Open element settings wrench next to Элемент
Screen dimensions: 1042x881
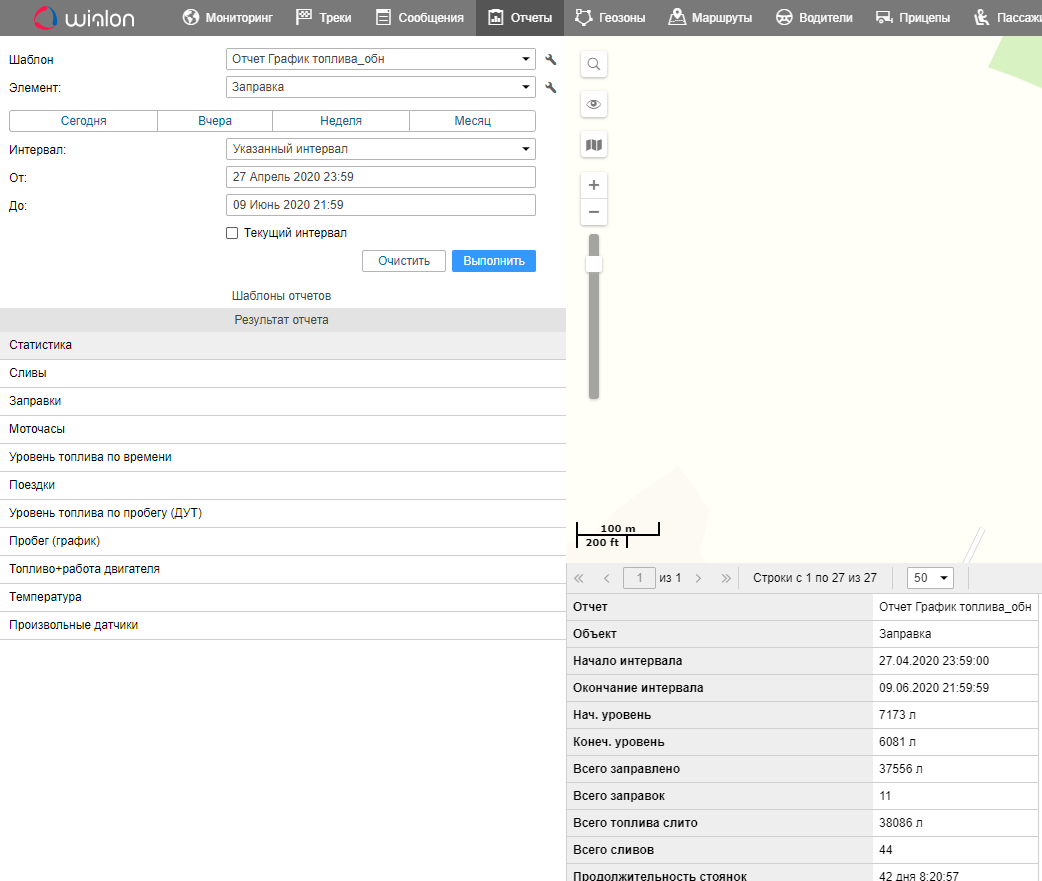[x=550, y=88]
